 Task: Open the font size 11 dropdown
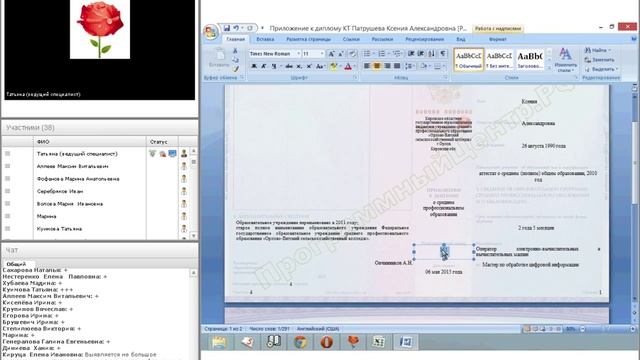(322, 53)
